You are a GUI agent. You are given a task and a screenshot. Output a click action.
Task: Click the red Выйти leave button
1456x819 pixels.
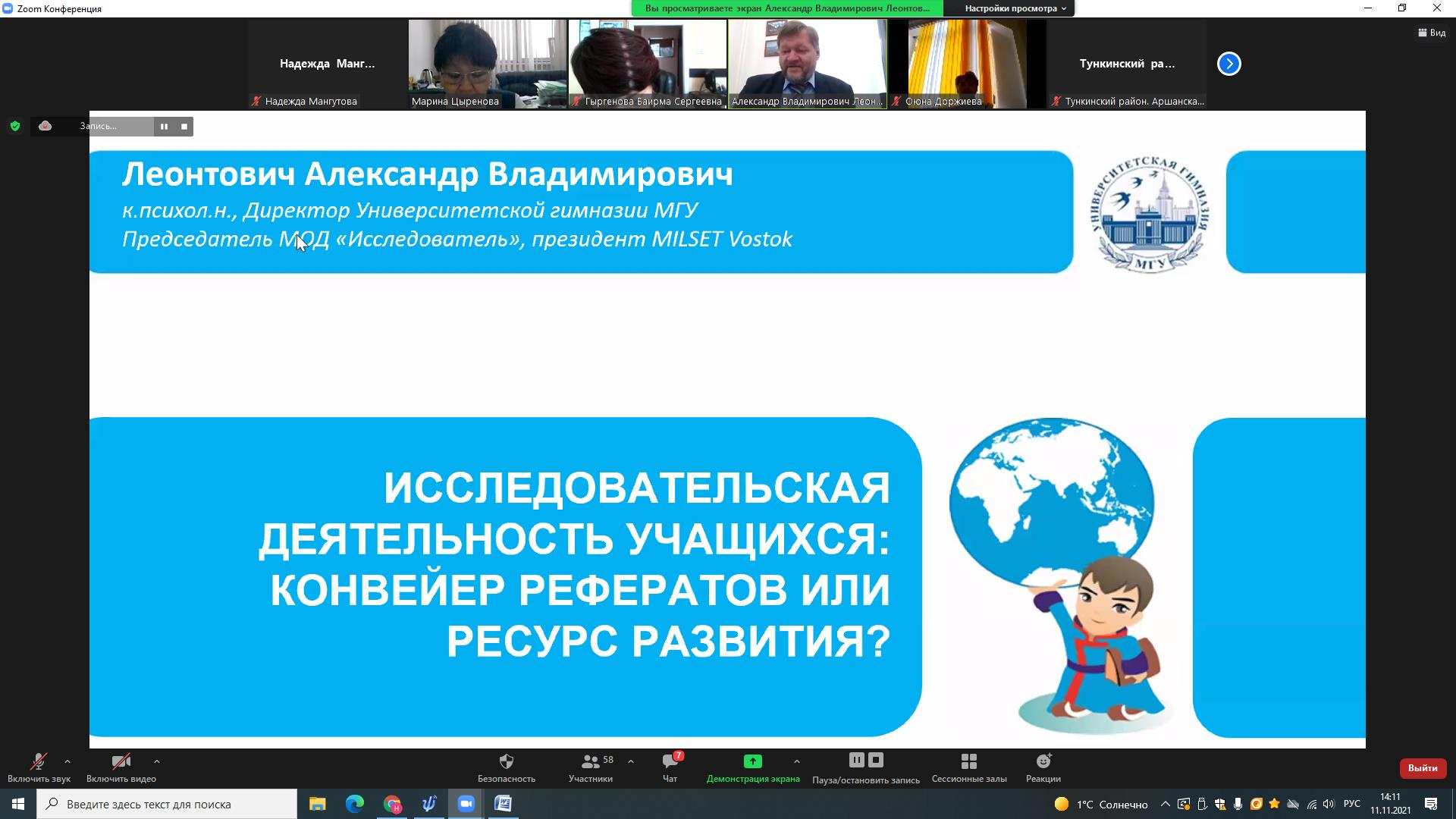tap(1422, 768)
